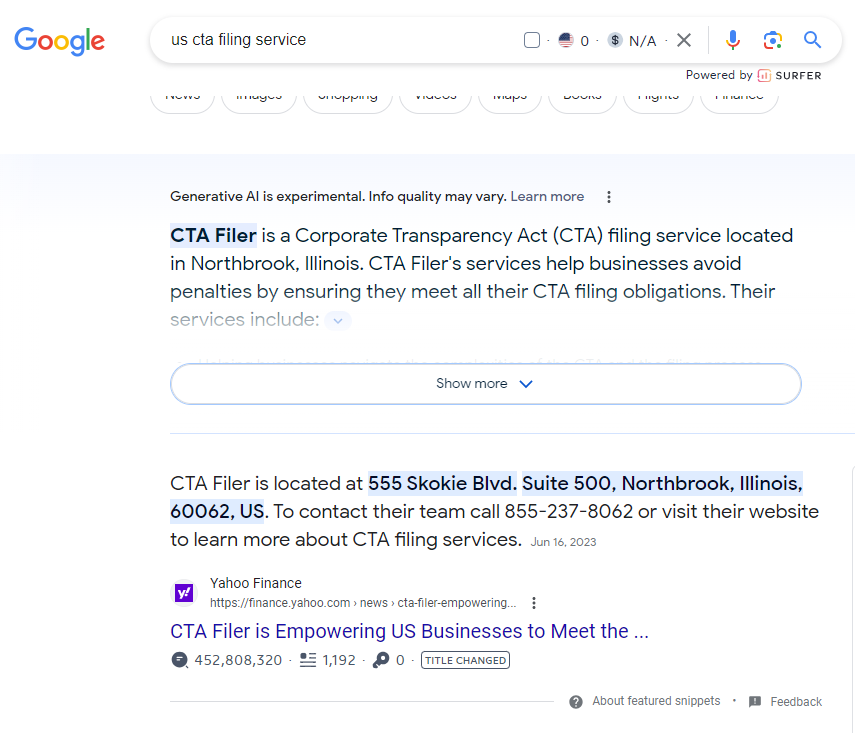Screen dimensions: 855x733
Task: Select the word count icon beside 1,192
Action: pos(308,660)
